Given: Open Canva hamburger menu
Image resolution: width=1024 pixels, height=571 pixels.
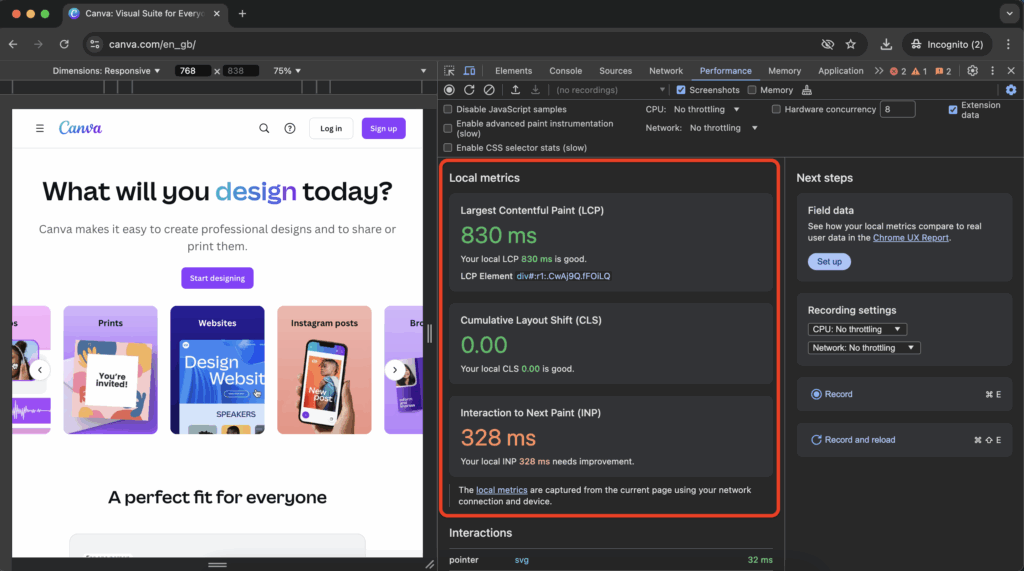Looking at the screenshot, I should (x=40, y=128).
